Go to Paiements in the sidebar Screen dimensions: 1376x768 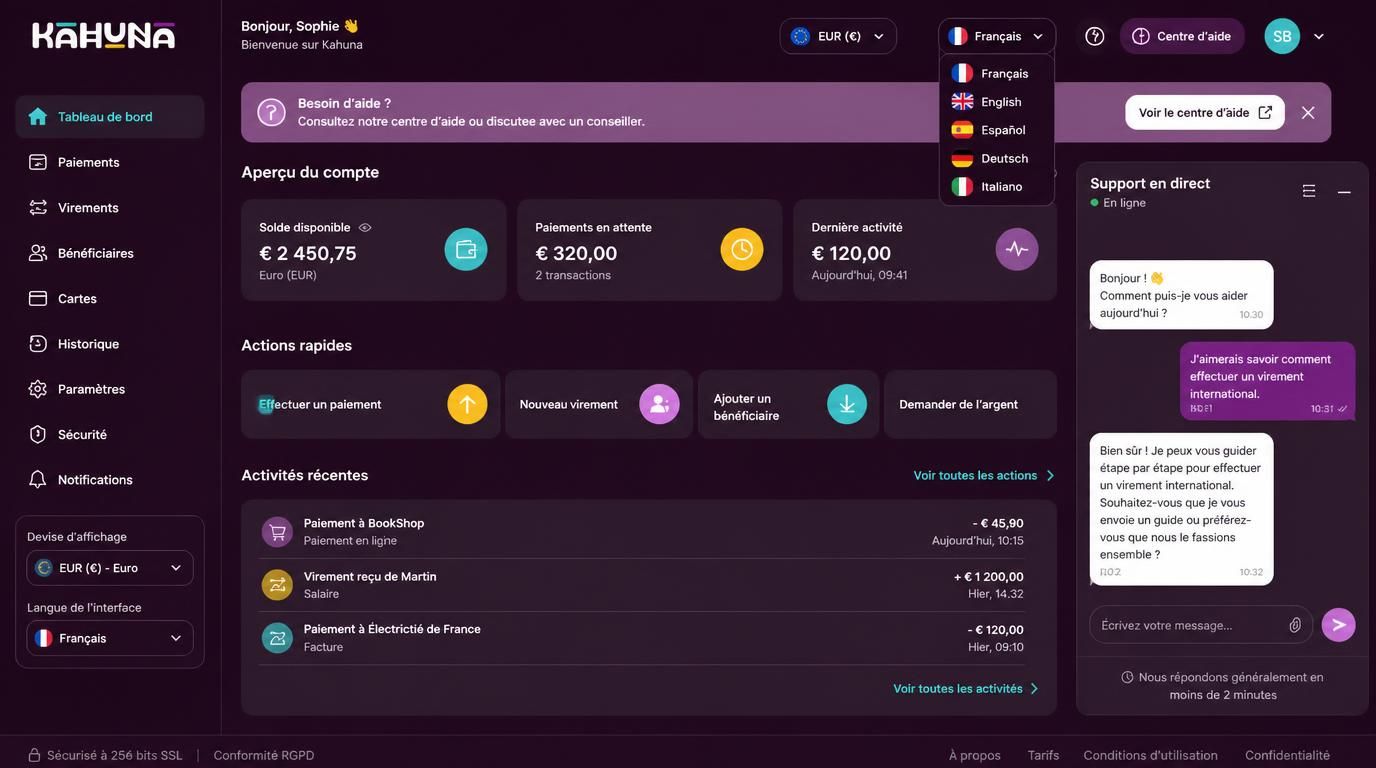(110, 162)
